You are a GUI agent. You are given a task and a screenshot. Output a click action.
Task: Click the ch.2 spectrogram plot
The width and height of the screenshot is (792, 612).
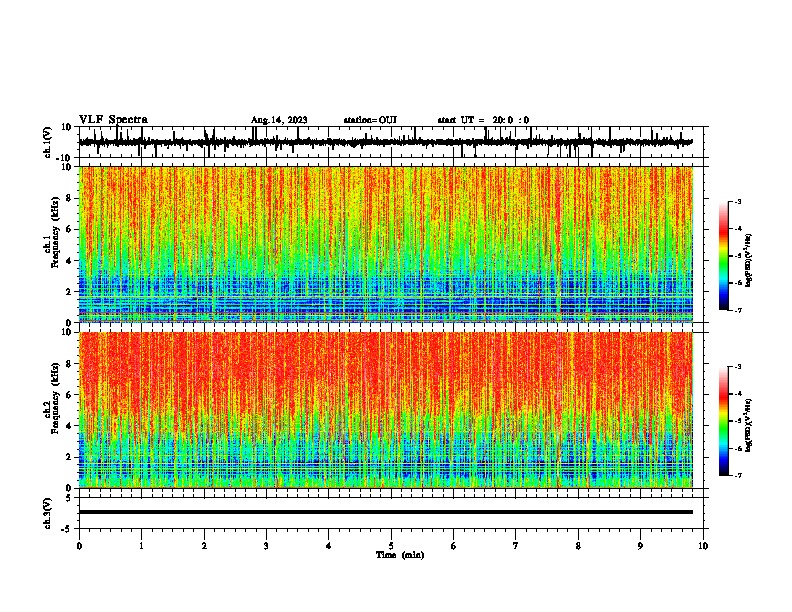386,410
